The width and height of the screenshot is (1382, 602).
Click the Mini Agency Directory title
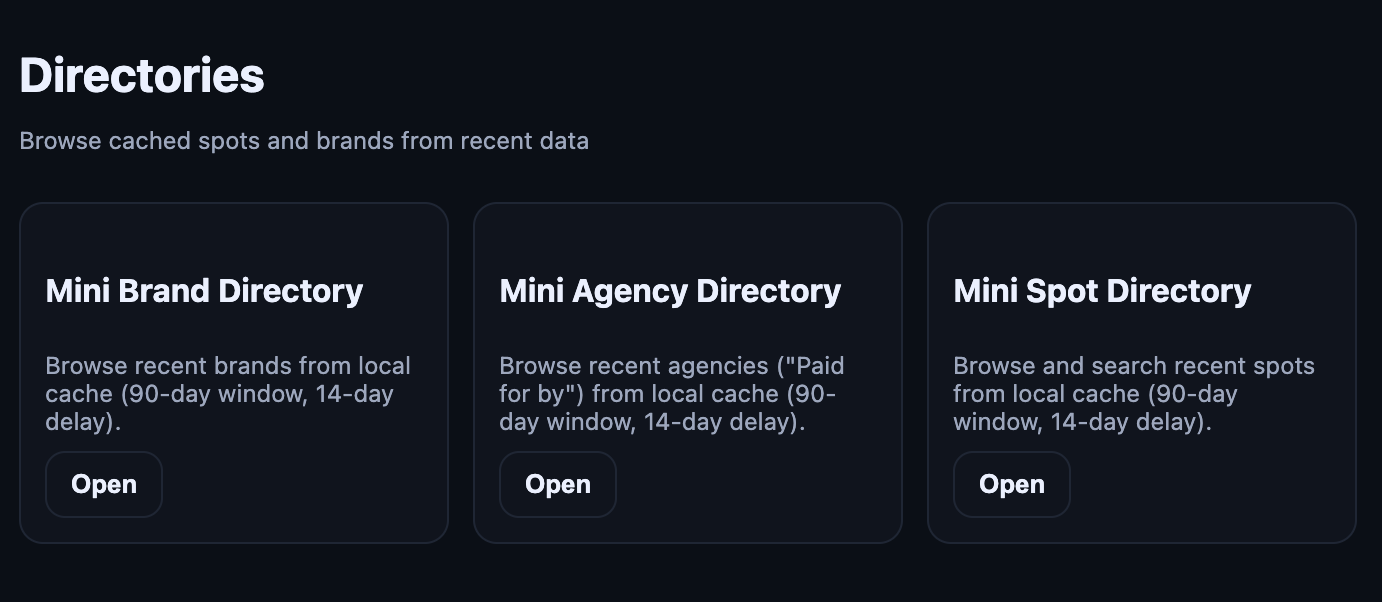pyautogui.click(x=670, y=291)
